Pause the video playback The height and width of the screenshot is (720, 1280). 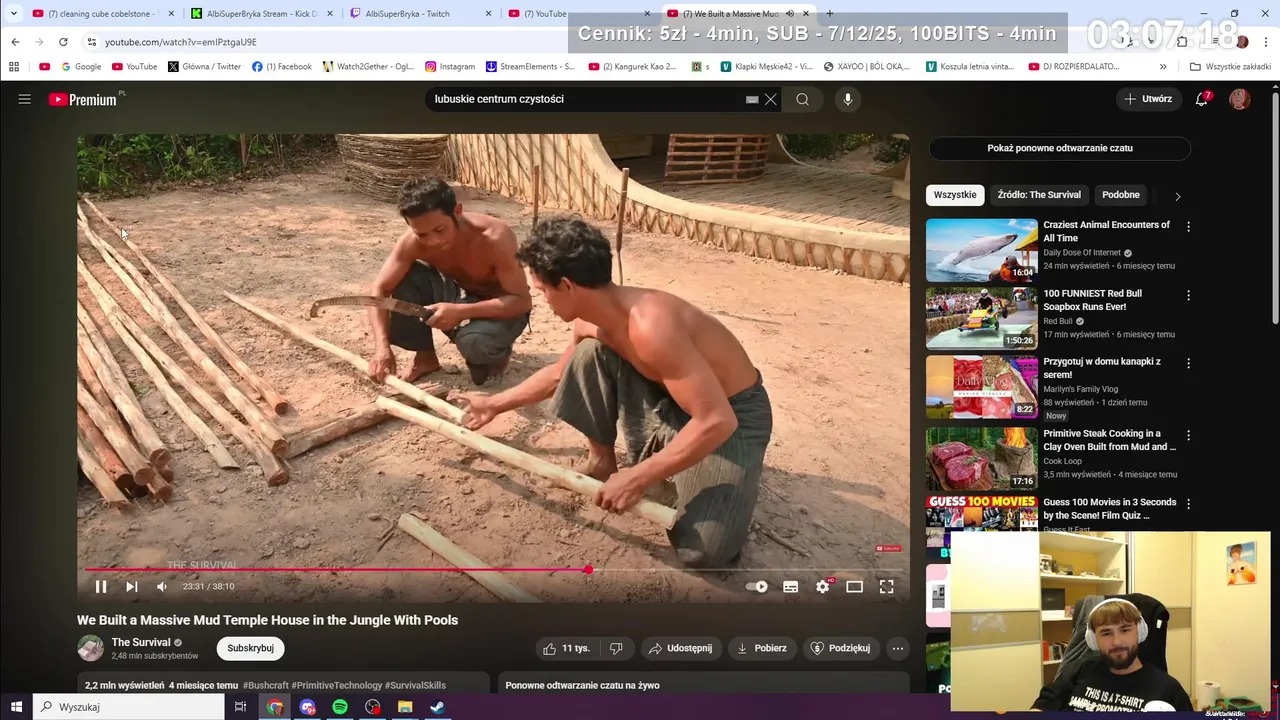(101, 587)
